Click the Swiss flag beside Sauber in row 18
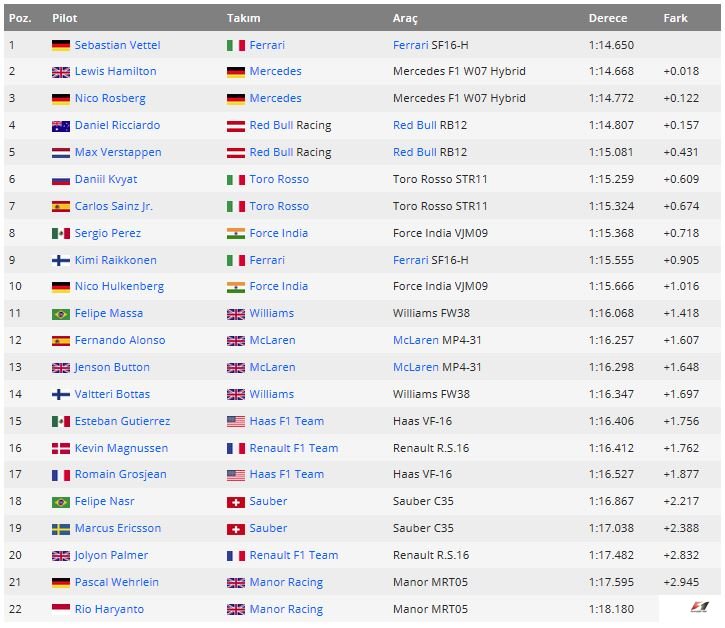Viewport: 725px width, 628px height. pos(236,502)
